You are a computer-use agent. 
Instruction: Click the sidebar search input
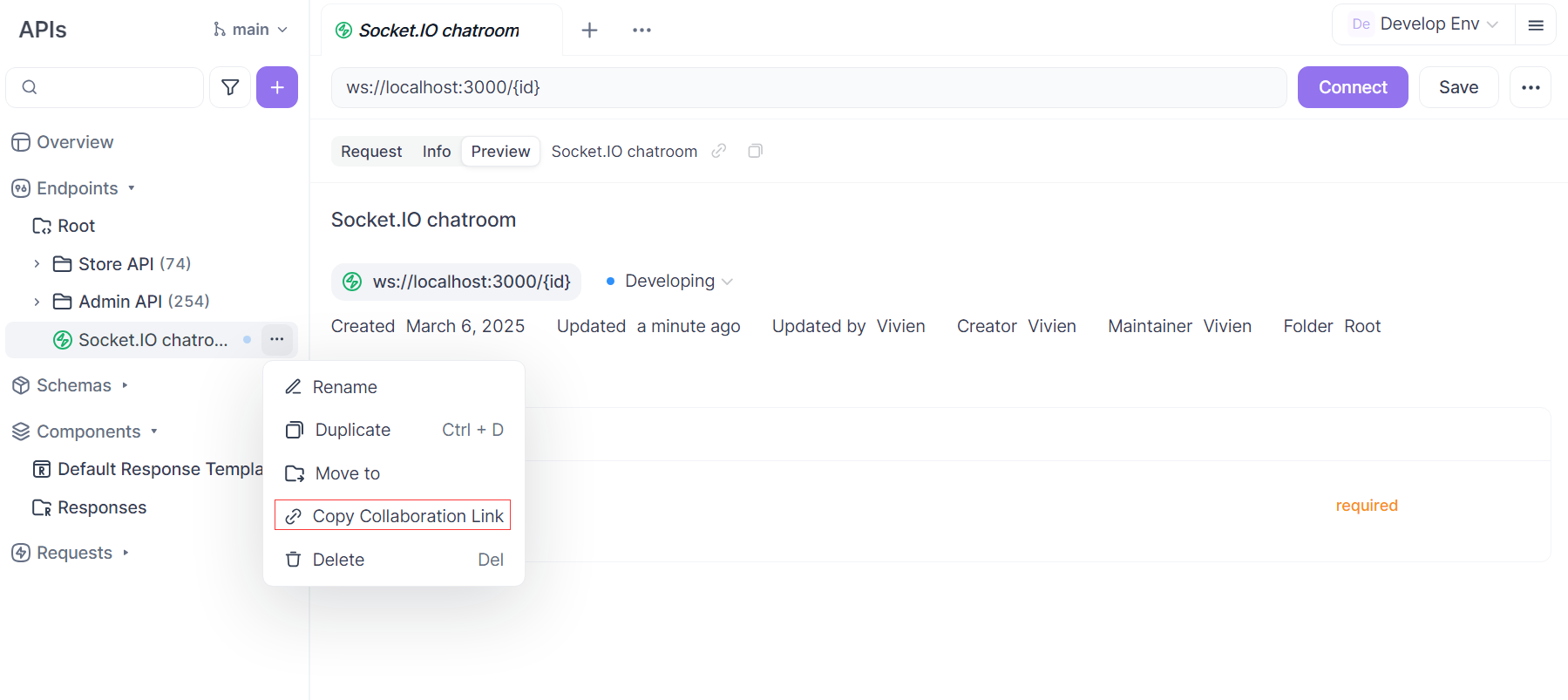105,87
